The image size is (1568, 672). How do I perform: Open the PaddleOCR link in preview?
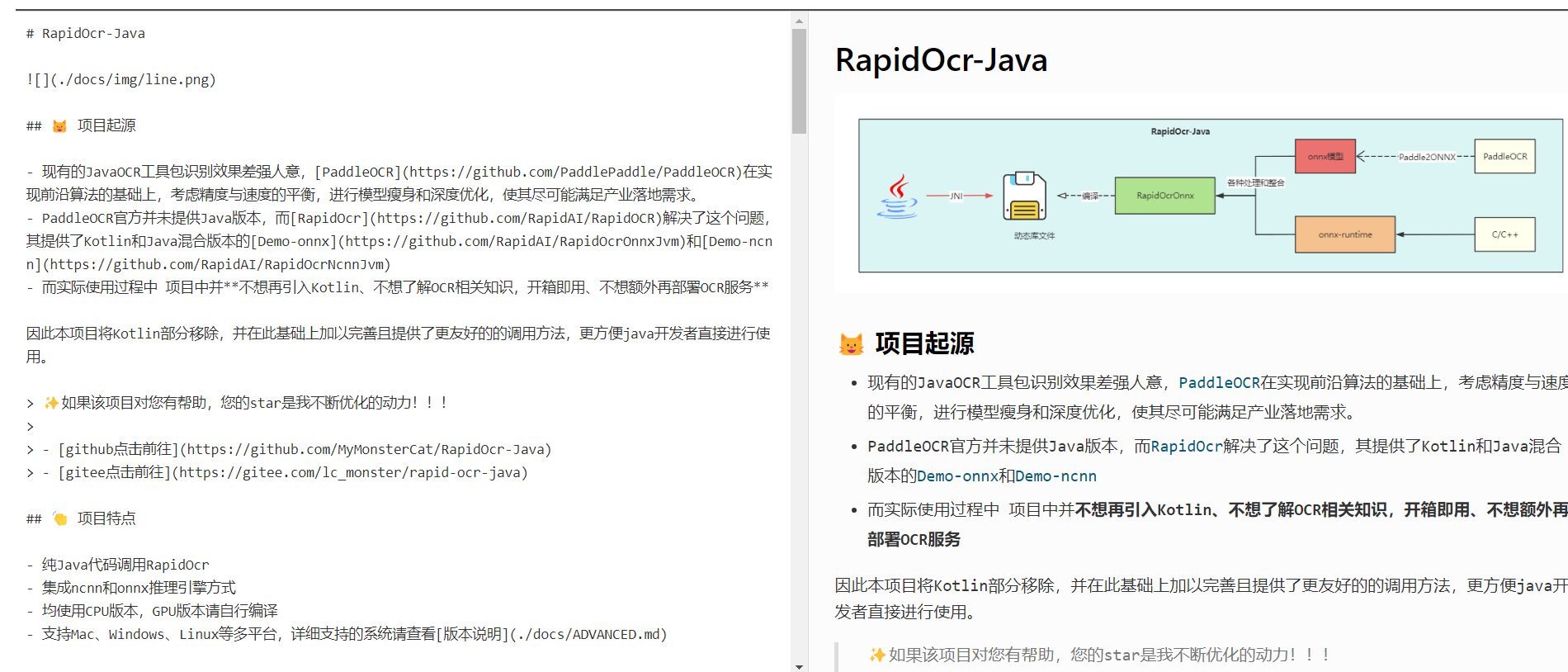pos(1219,382)
